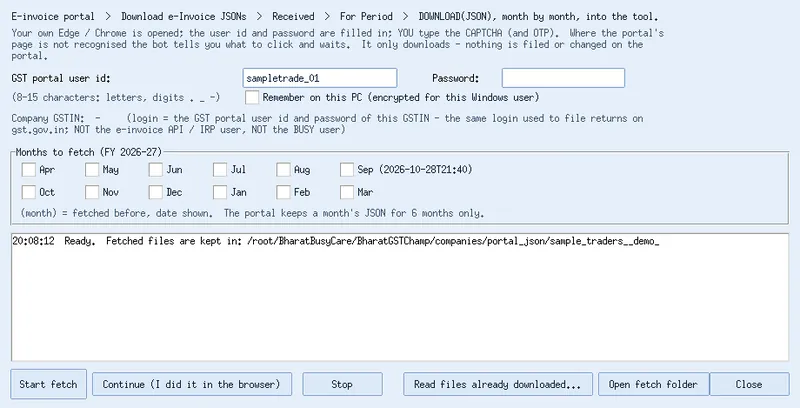Focus the Password input field
This screenshot has height=408, width=800.
[x=563, y=78]
